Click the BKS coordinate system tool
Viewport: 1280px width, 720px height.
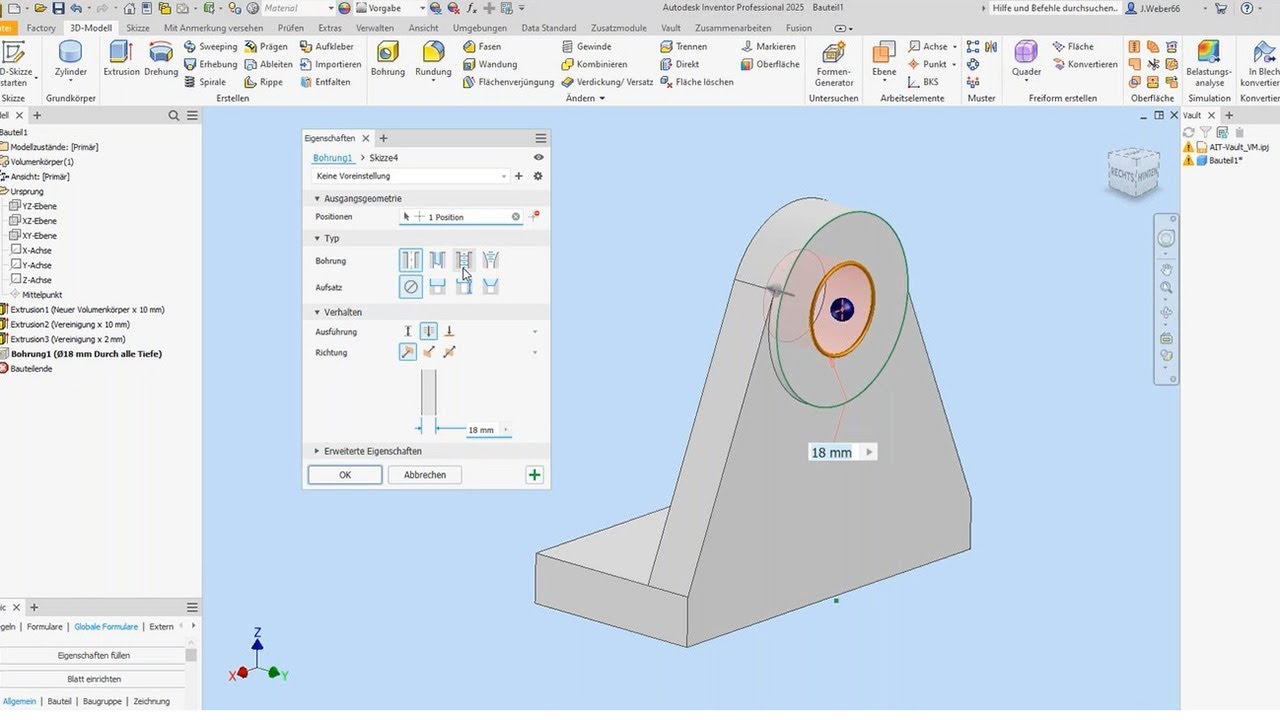923,82
